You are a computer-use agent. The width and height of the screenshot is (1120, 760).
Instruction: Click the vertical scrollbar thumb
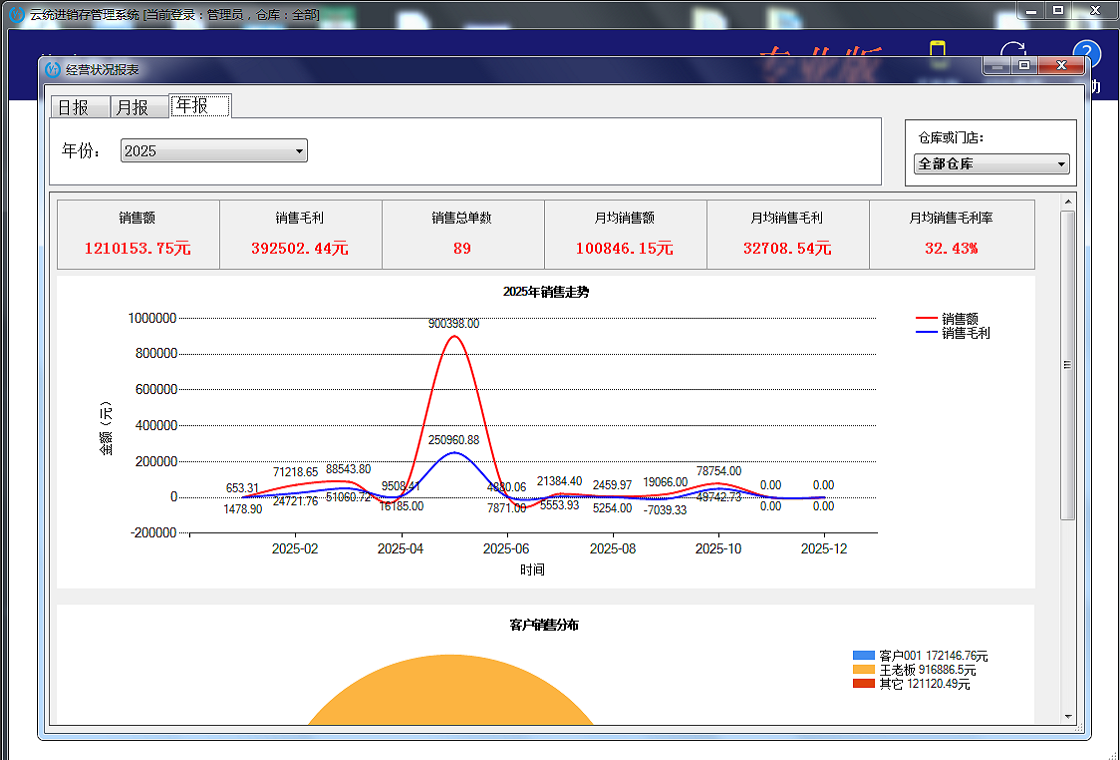tap(1067, 365)
